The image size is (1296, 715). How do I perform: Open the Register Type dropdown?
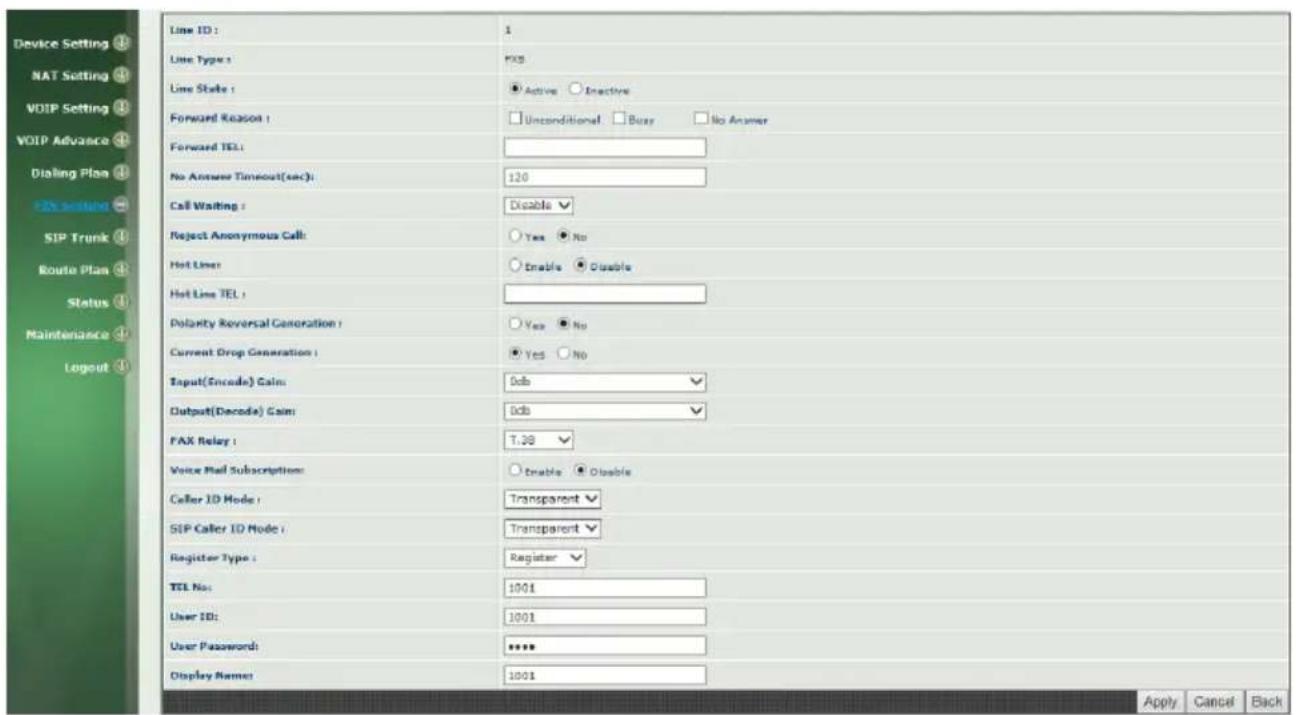coord(545,558)
